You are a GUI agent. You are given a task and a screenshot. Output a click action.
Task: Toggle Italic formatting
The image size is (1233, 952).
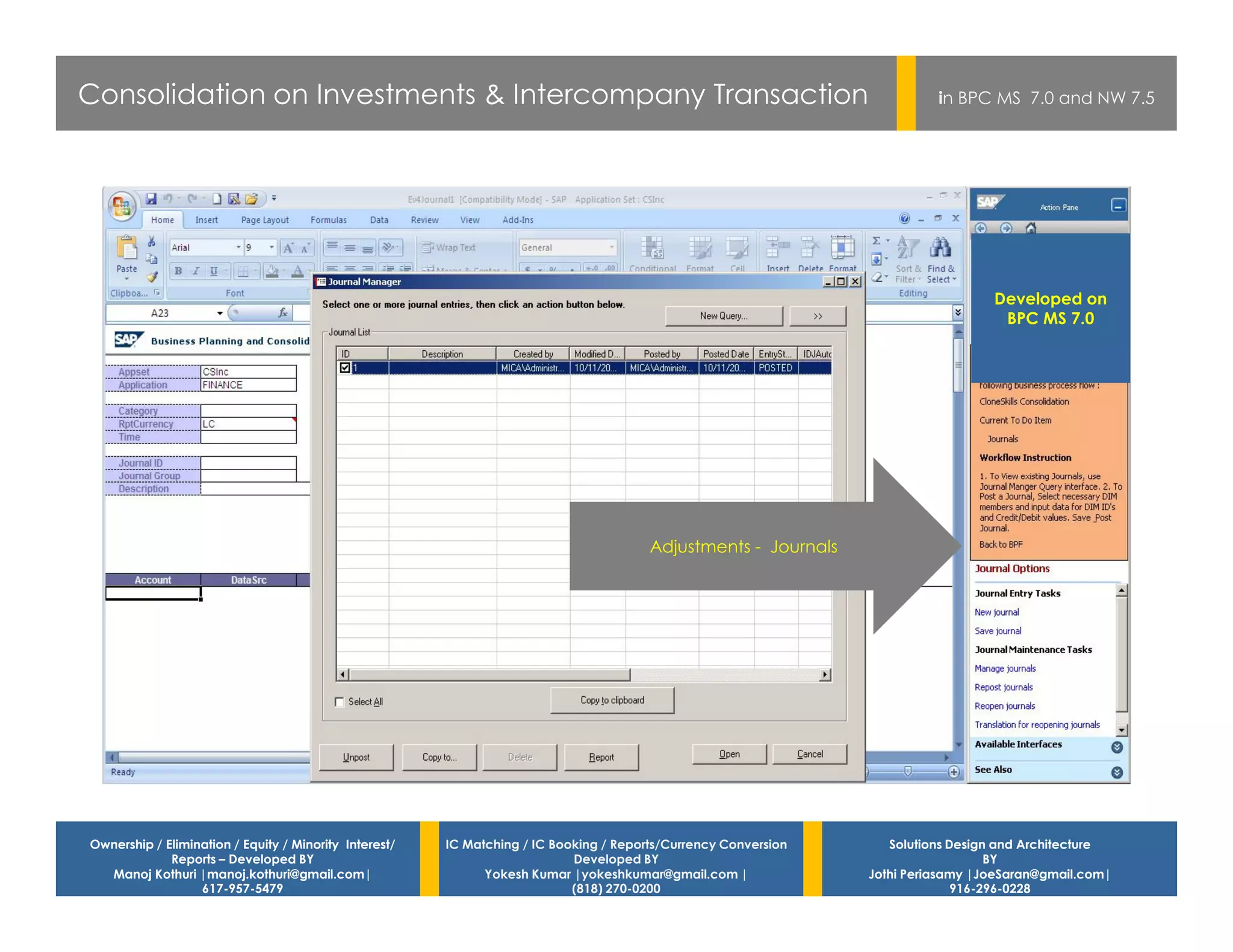click(x=196, y=271)
